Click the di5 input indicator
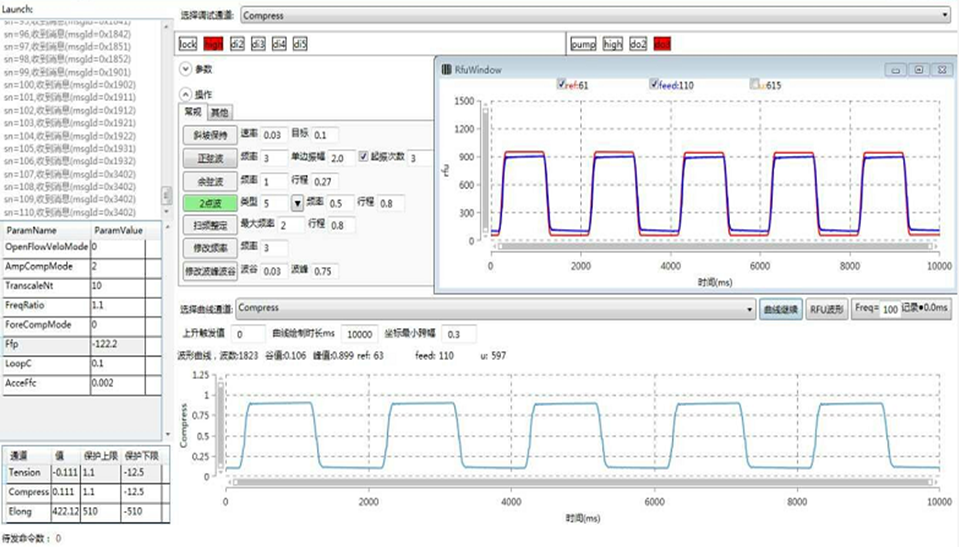Image resolution: width=959 pixels, height=547 pixels. (x=300, y=45)
